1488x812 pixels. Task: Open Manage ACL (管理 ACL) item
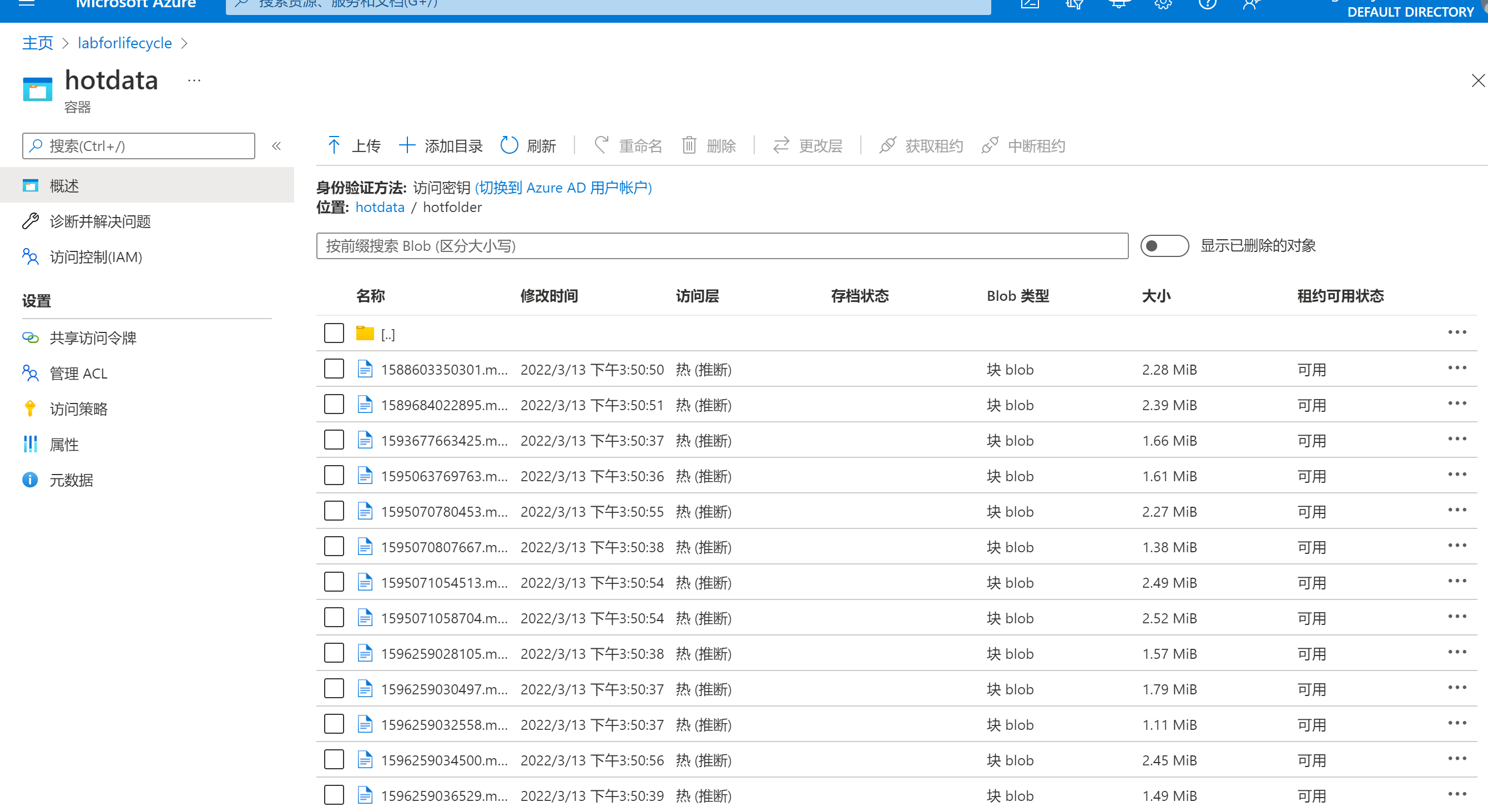[147, 373]
